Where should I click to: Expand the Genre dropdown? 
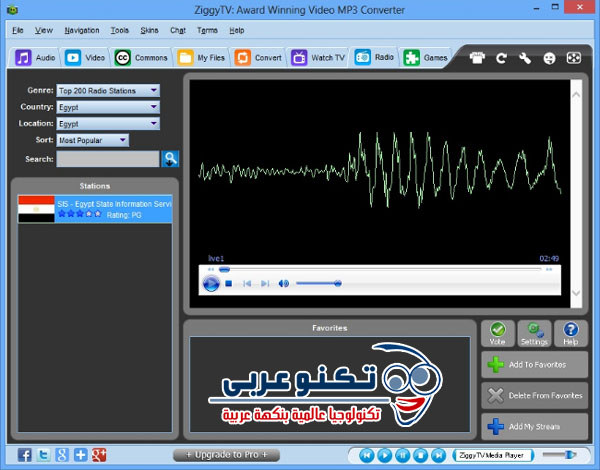(108, 90)
